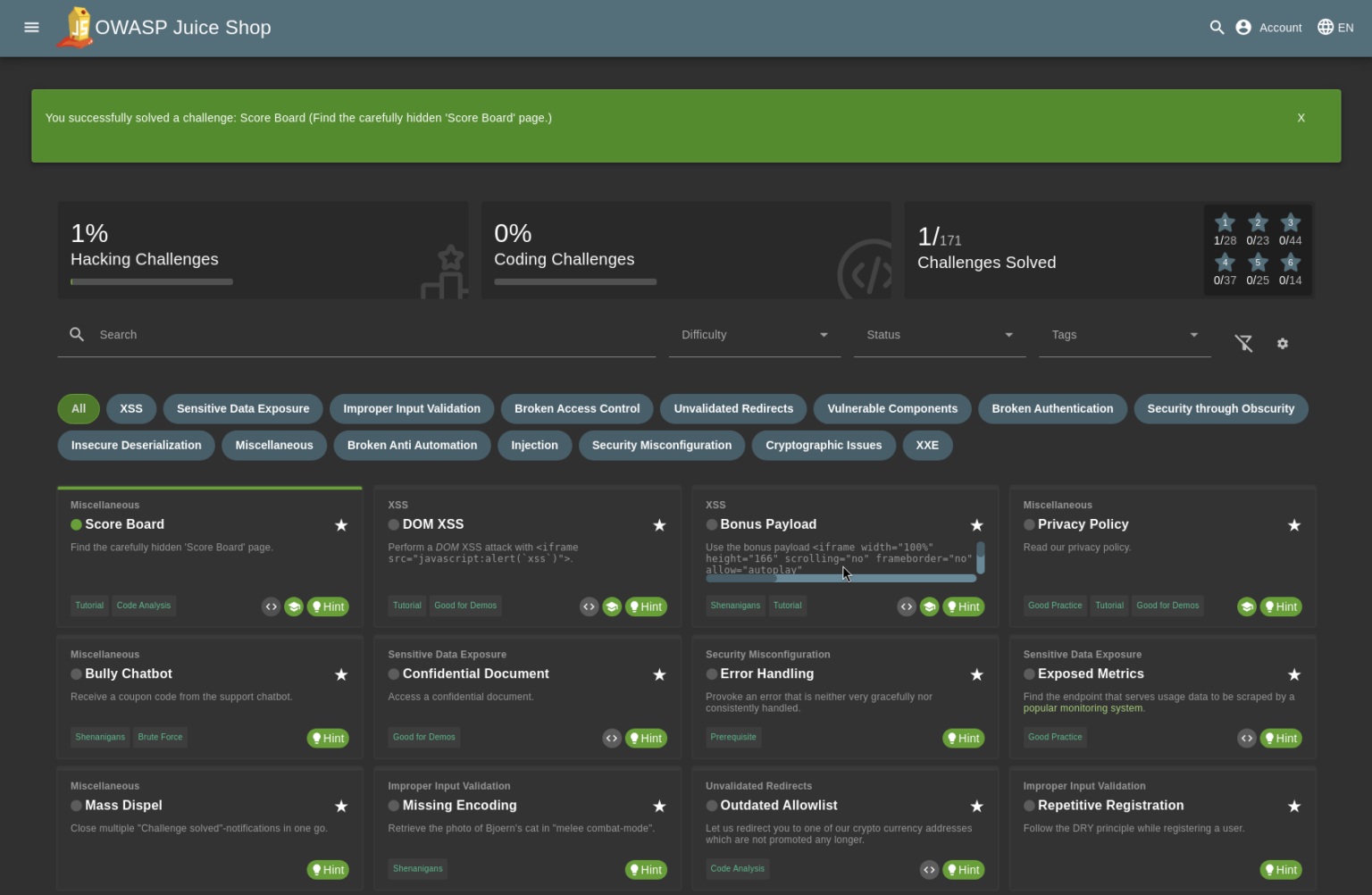Viewport: 1372px width, 895px height.
Task: Toggle the XSS category filter chip
Action: 131,409
